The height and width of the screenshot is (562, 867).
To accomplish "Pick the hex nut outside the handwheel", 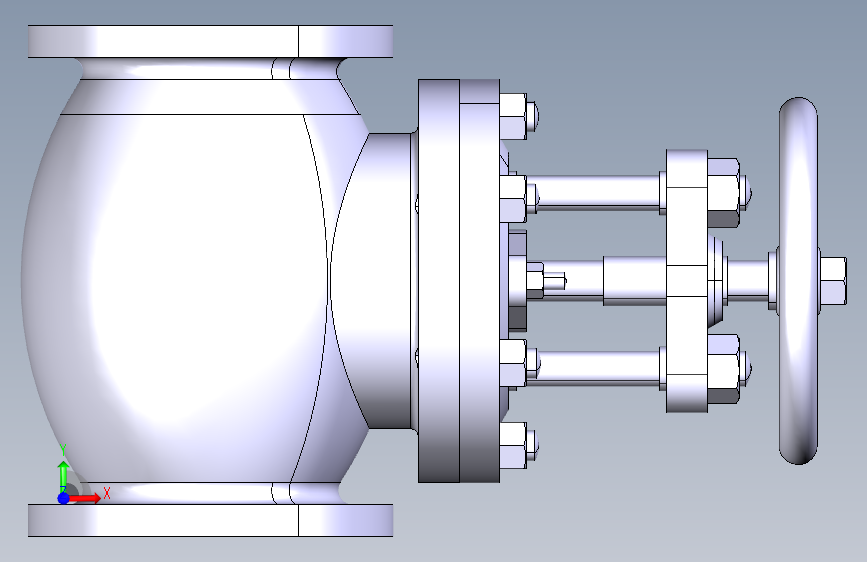I will click(x=833, y=281).
